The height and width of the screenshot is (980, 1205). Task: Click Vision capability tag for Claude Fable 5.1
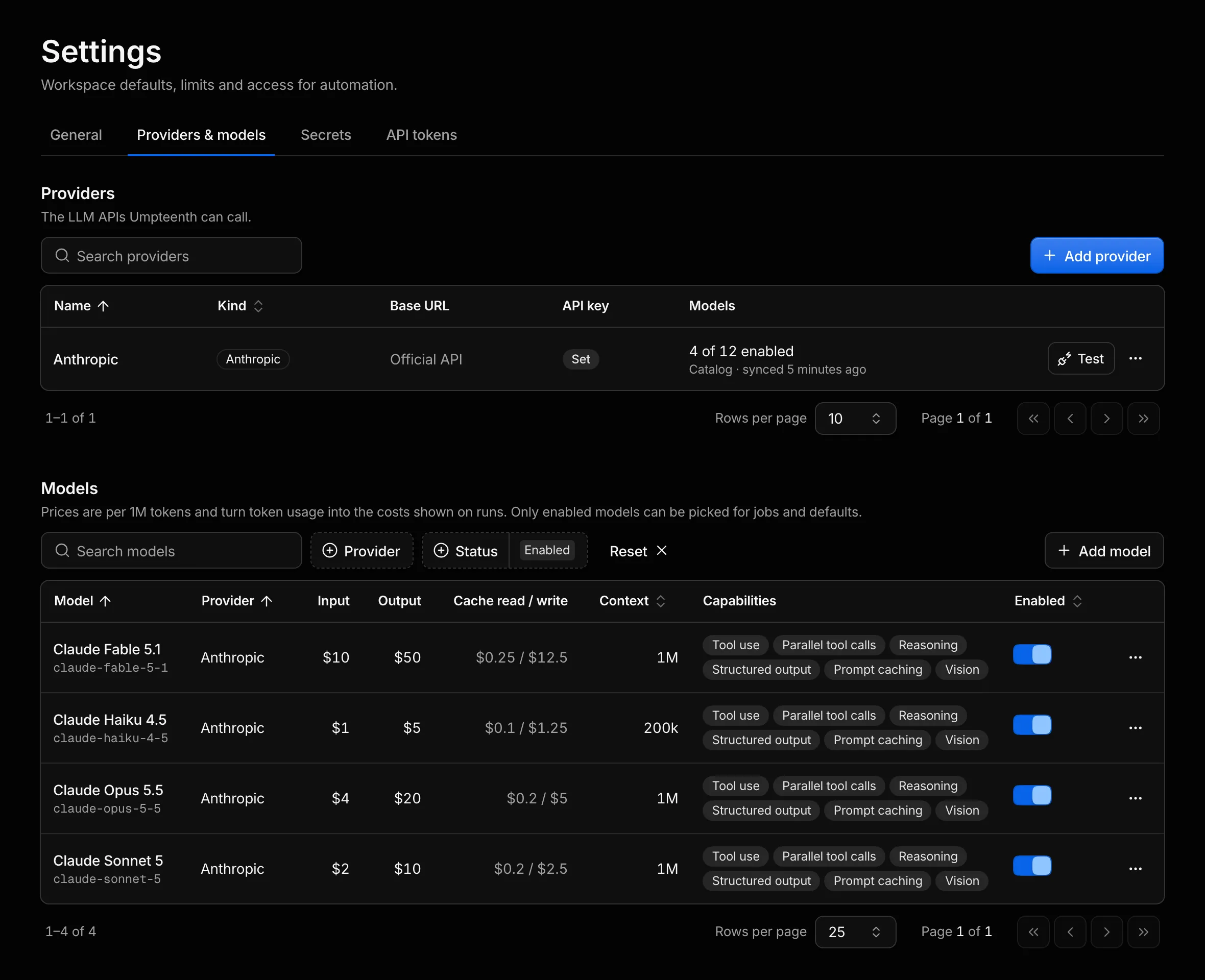[961, 670]
